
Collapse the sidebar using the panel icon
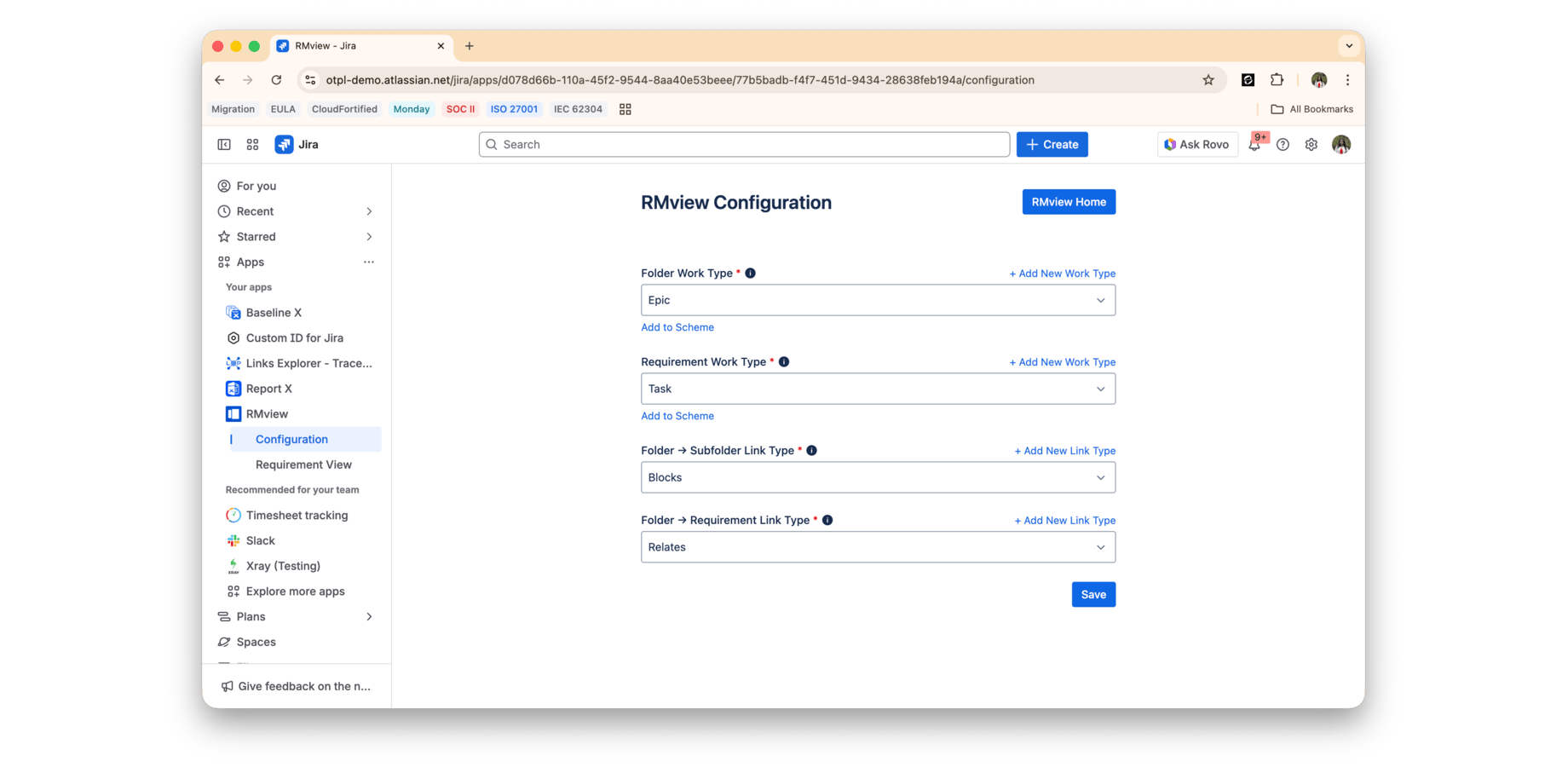[223, 144]
